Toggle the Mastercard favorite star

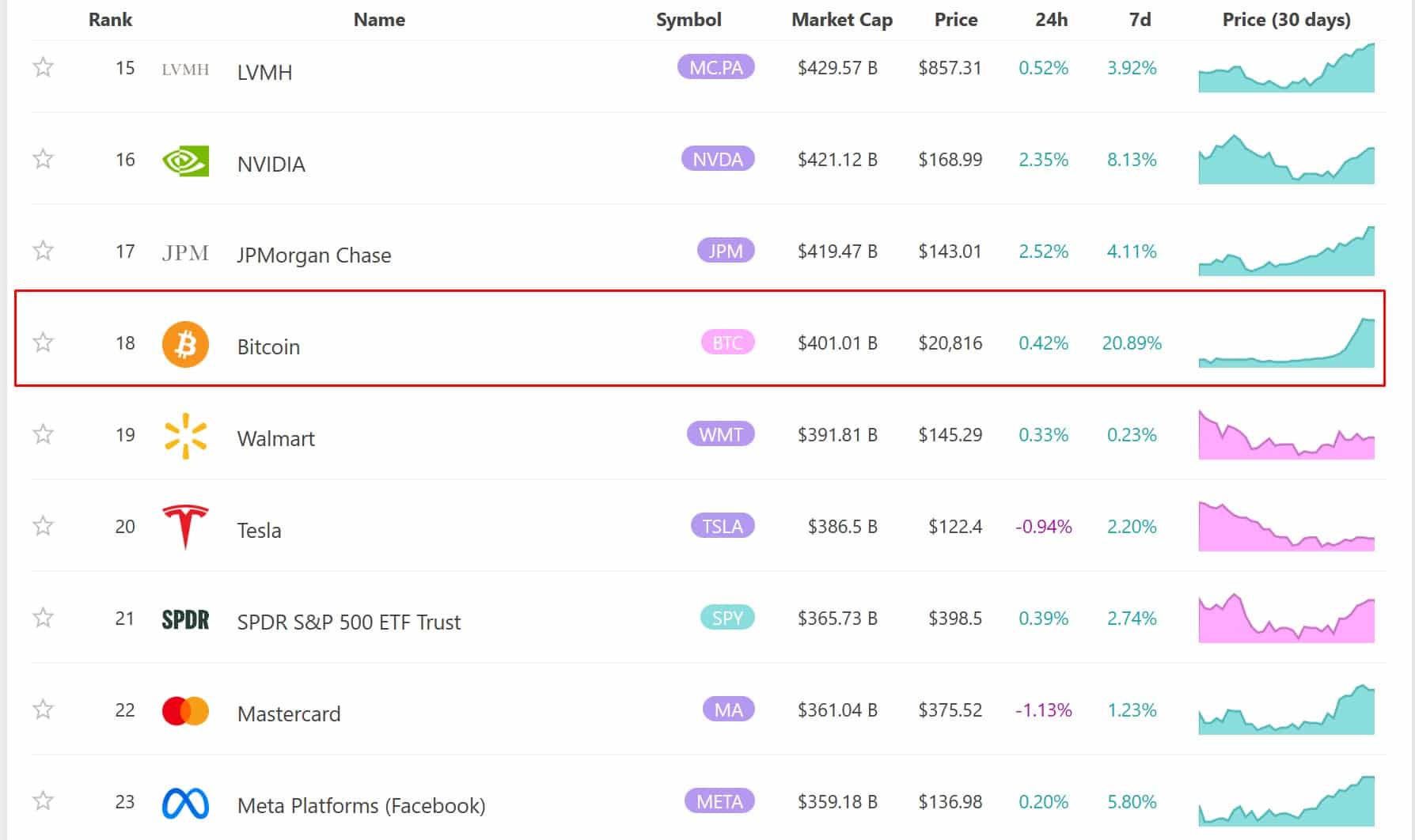click(x=44, y=709)
